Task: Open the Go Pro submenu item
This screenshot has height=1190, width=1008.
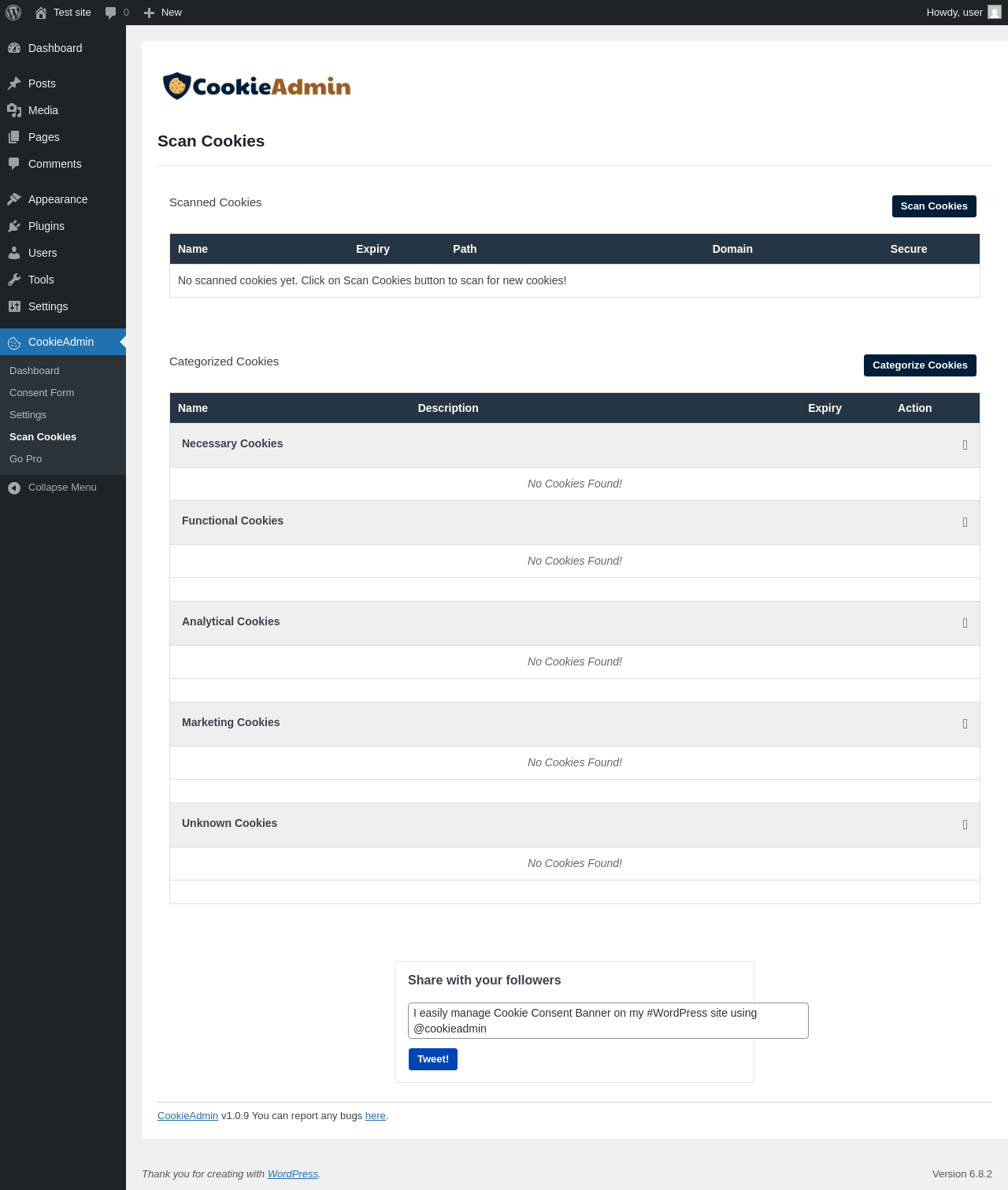Action: tap(63, 459)
